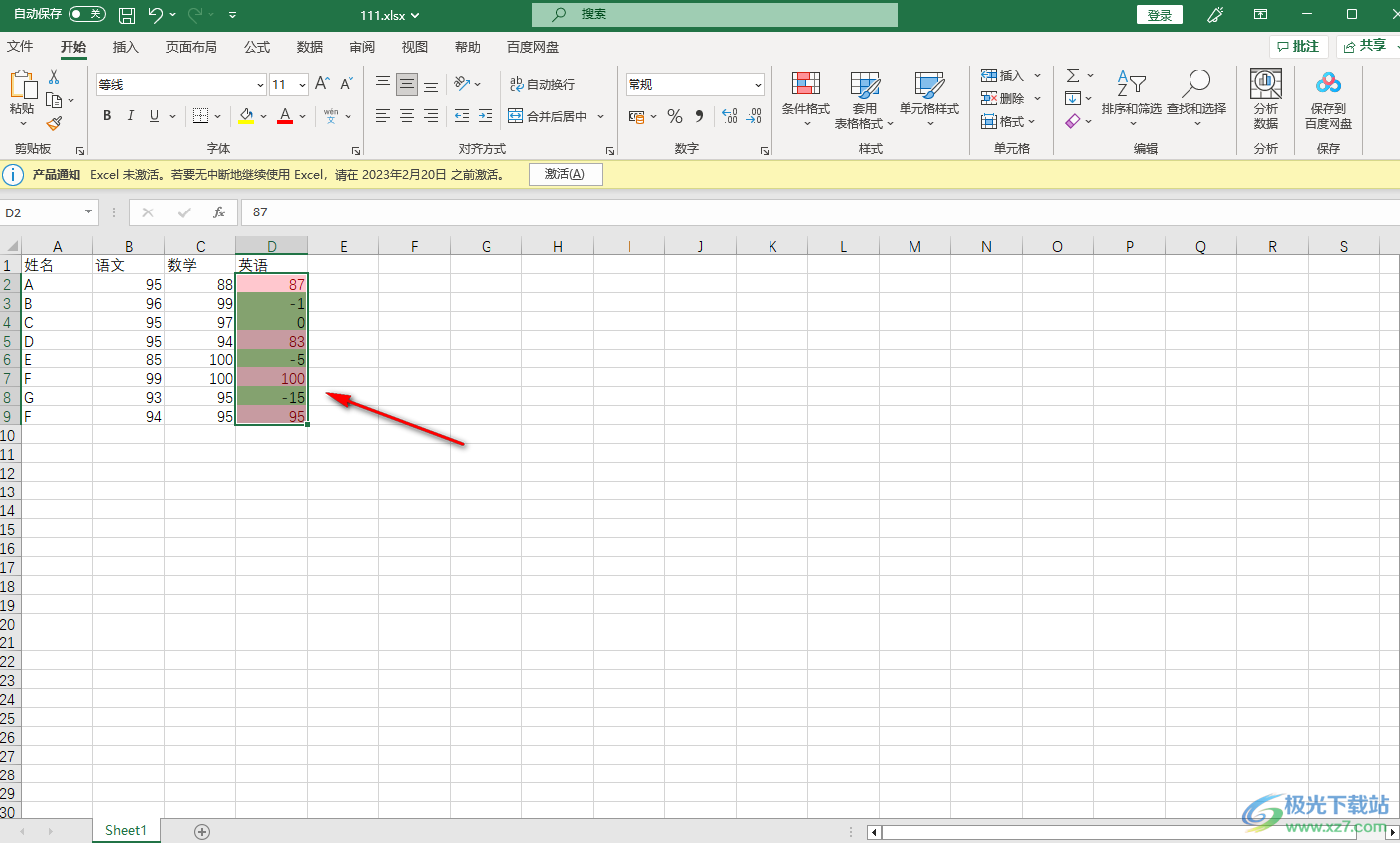Click the Comments (批注) button

1299,46
